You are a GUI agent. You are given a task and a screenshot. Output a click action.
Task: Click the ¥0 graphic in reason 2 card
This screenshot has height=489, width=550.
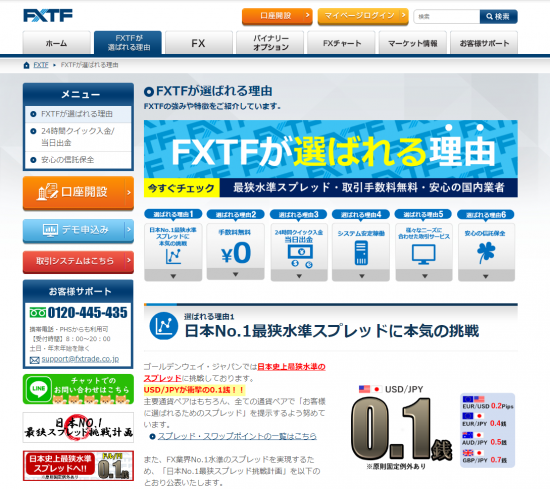pyautogui.click(x=236, y=253)
